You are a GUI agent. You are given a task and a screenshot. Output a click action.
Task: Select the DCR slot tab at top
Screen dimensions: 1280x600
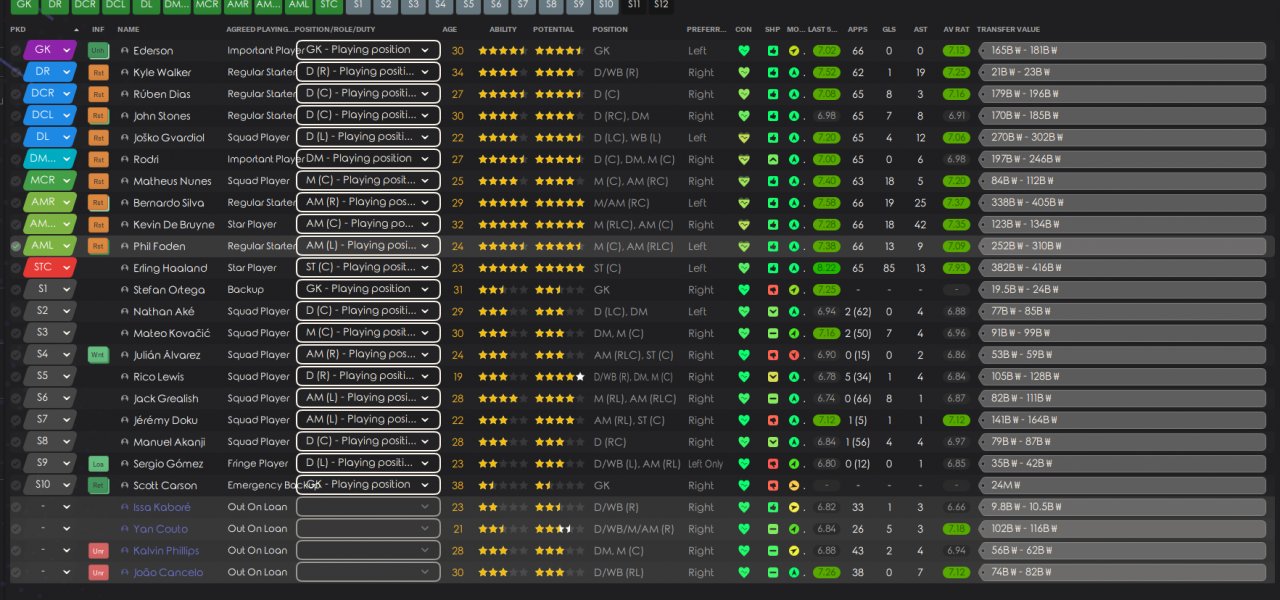click(85, 5)
